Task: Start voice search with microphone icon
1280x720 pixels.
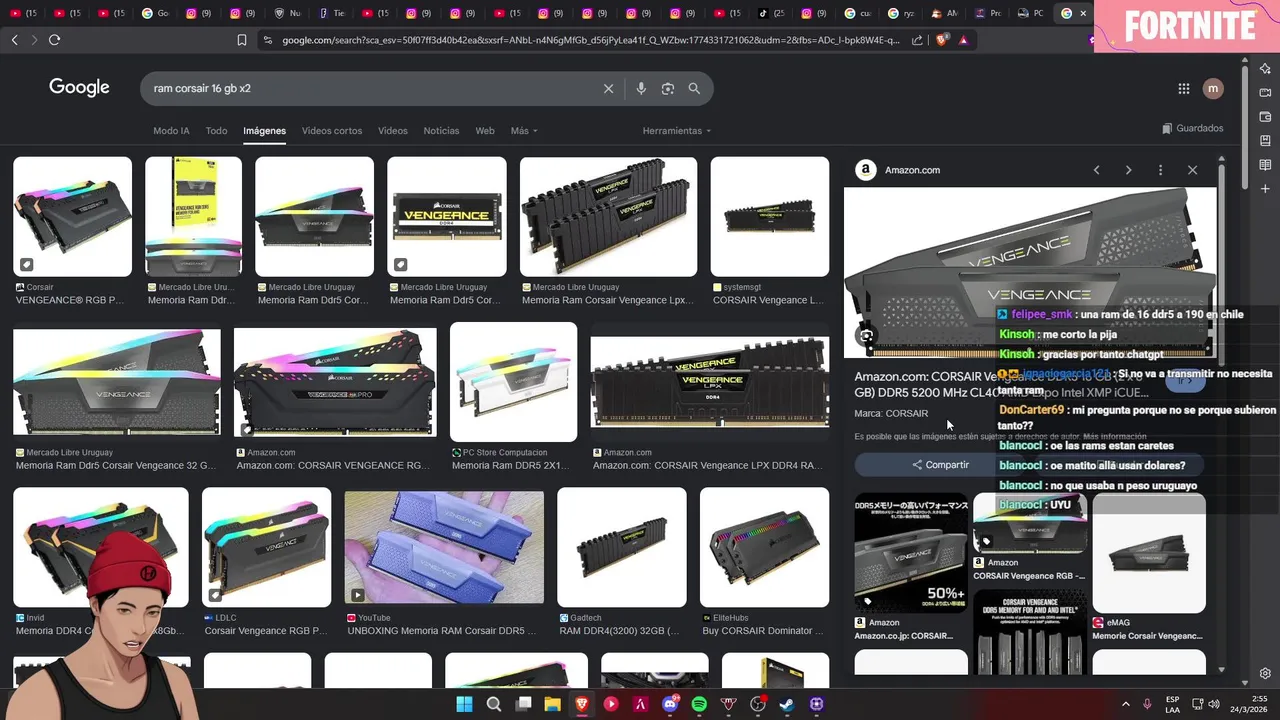Action: click(641, 88)
